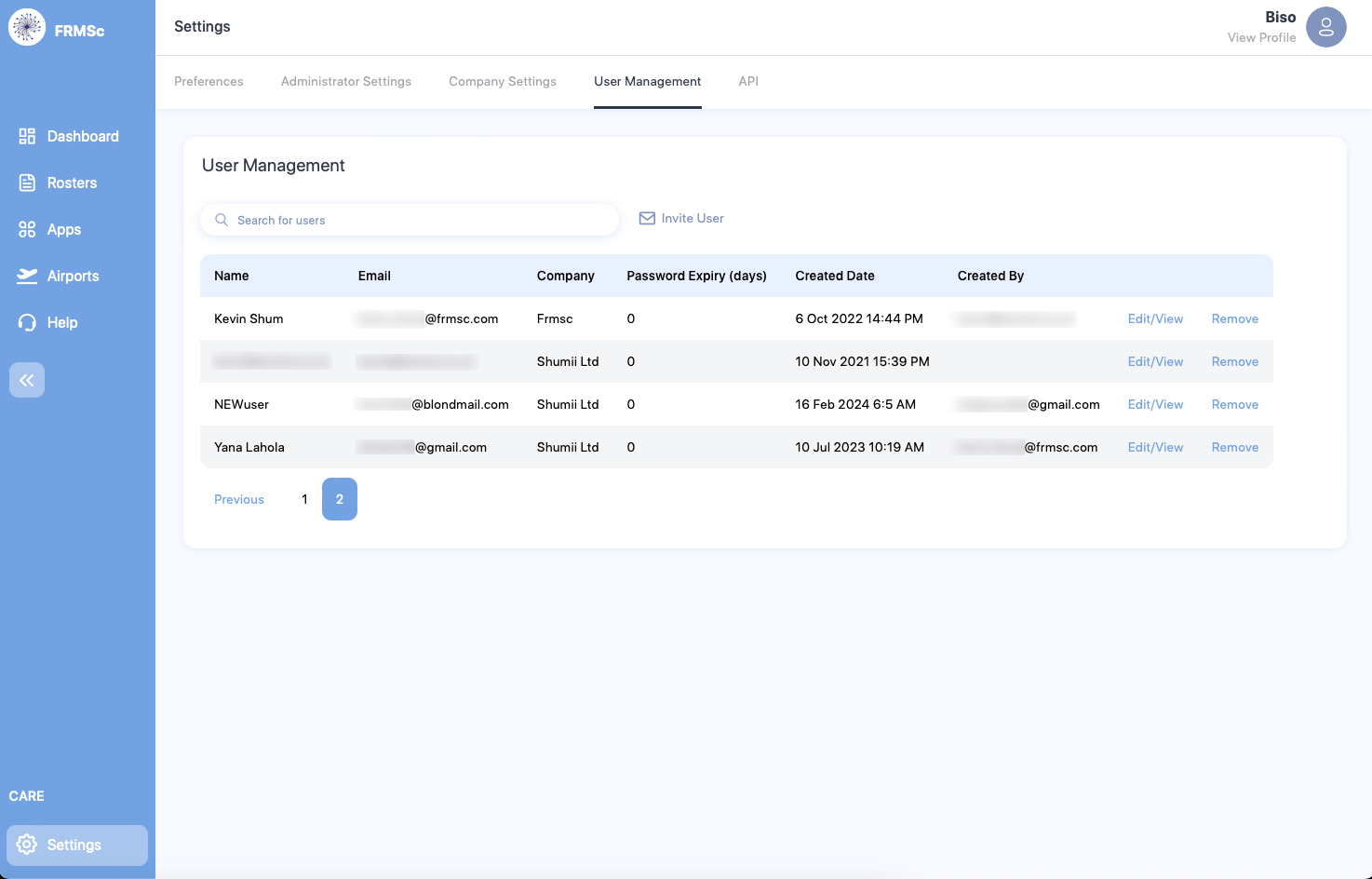Click the Settings gear in sidebar
This screenshot has width=1372, height=879.
pos(27,845)
